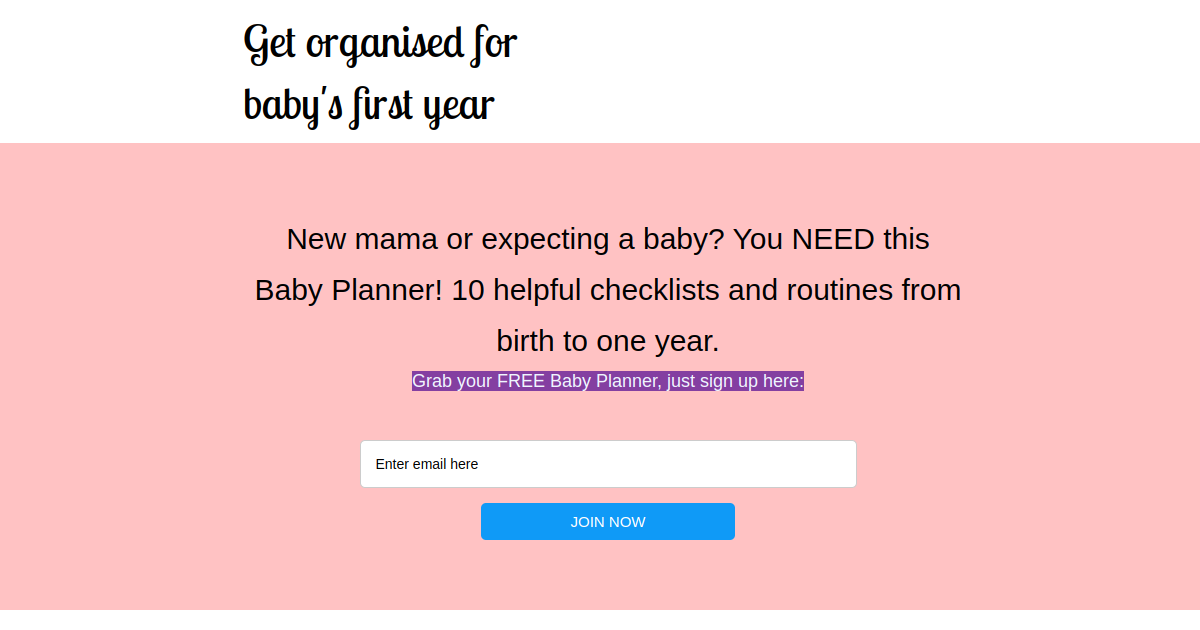Viewport: 1200px width, 630px height.
Task: Click the placeholder text 'Enter email here'
Action: coord(427,463)
